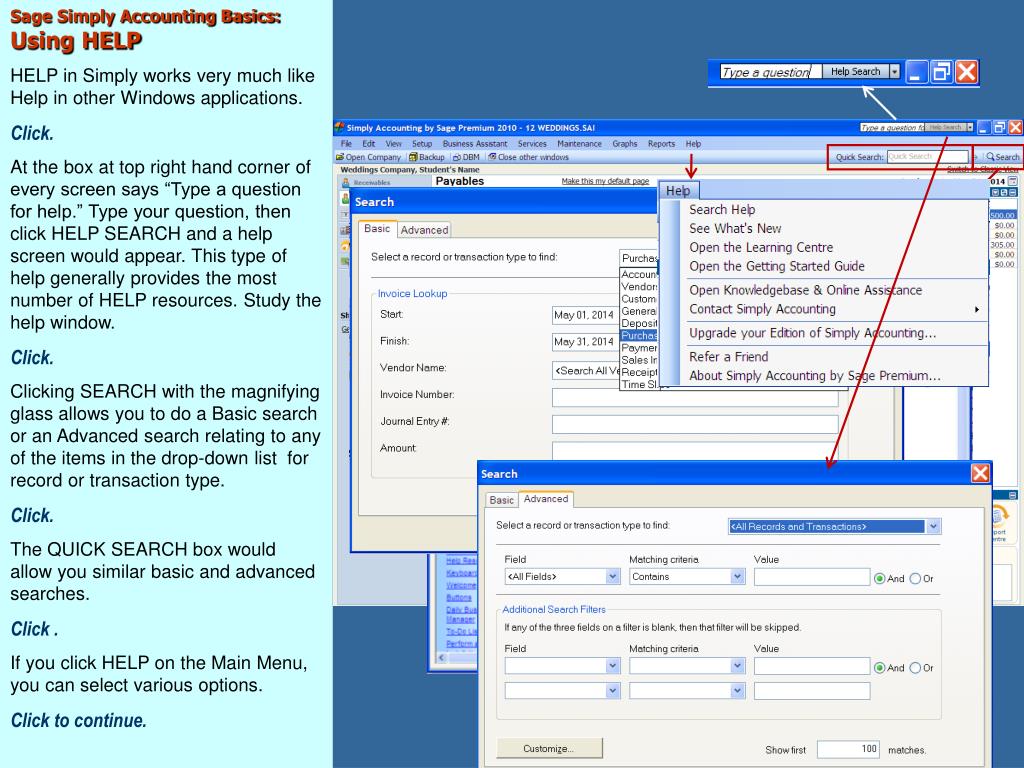Select the Or radio in Additional Search Filters

(x=915, y=667)
